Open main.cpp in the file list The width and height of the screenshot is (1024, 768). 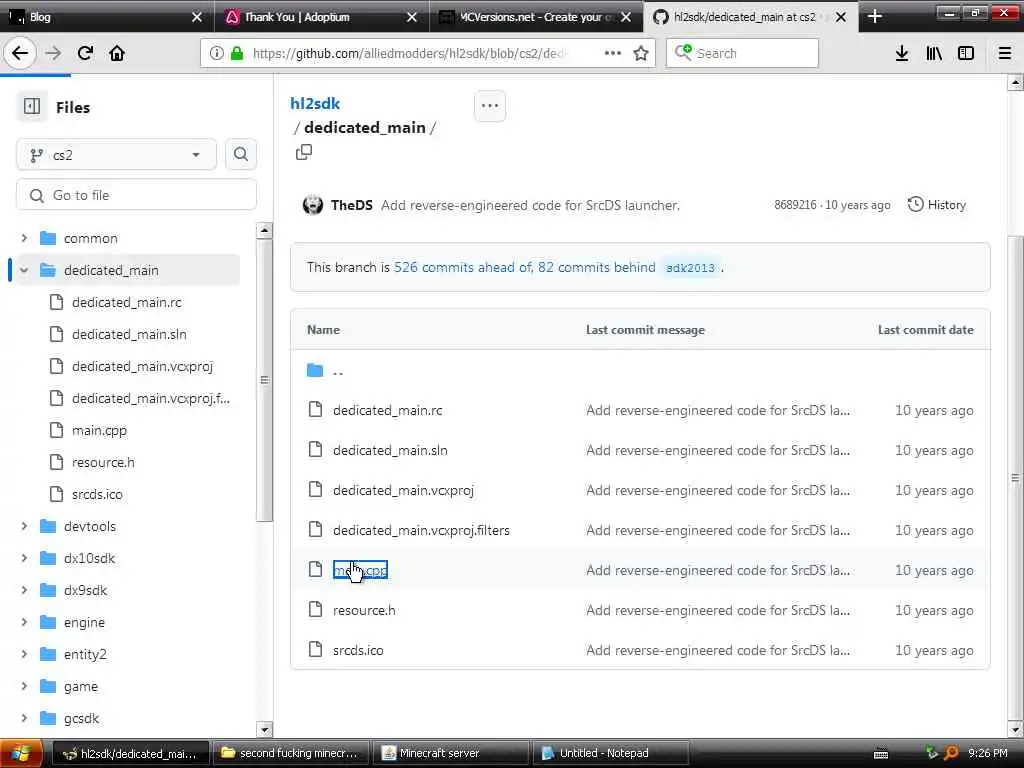pyautogui.click(x=360, y=570)
